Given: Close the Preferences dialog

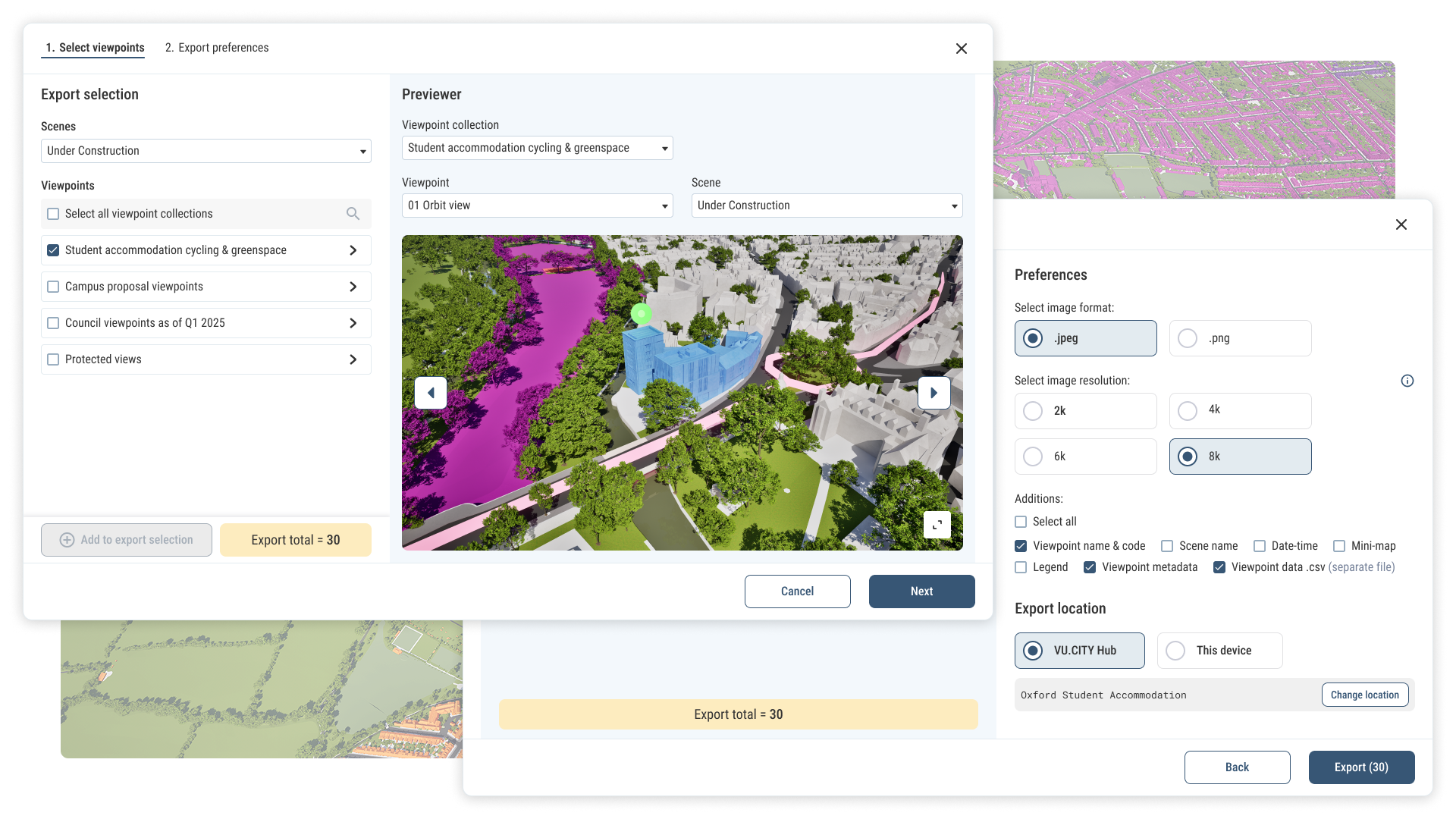Looking at the screenshot, I should [x=1401, y=224].
